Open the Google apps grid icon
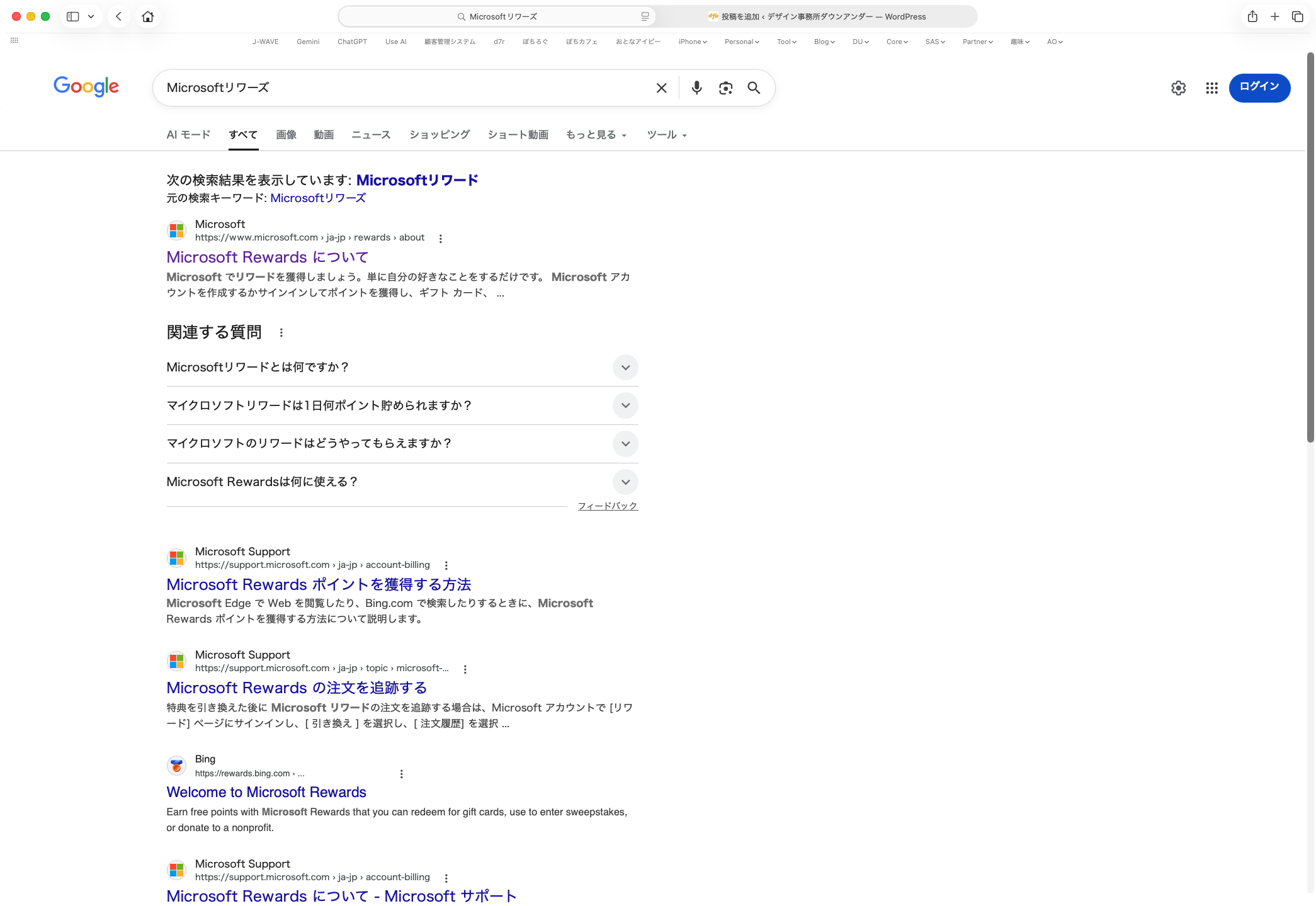1316x906 pixels. [1211, 88]
